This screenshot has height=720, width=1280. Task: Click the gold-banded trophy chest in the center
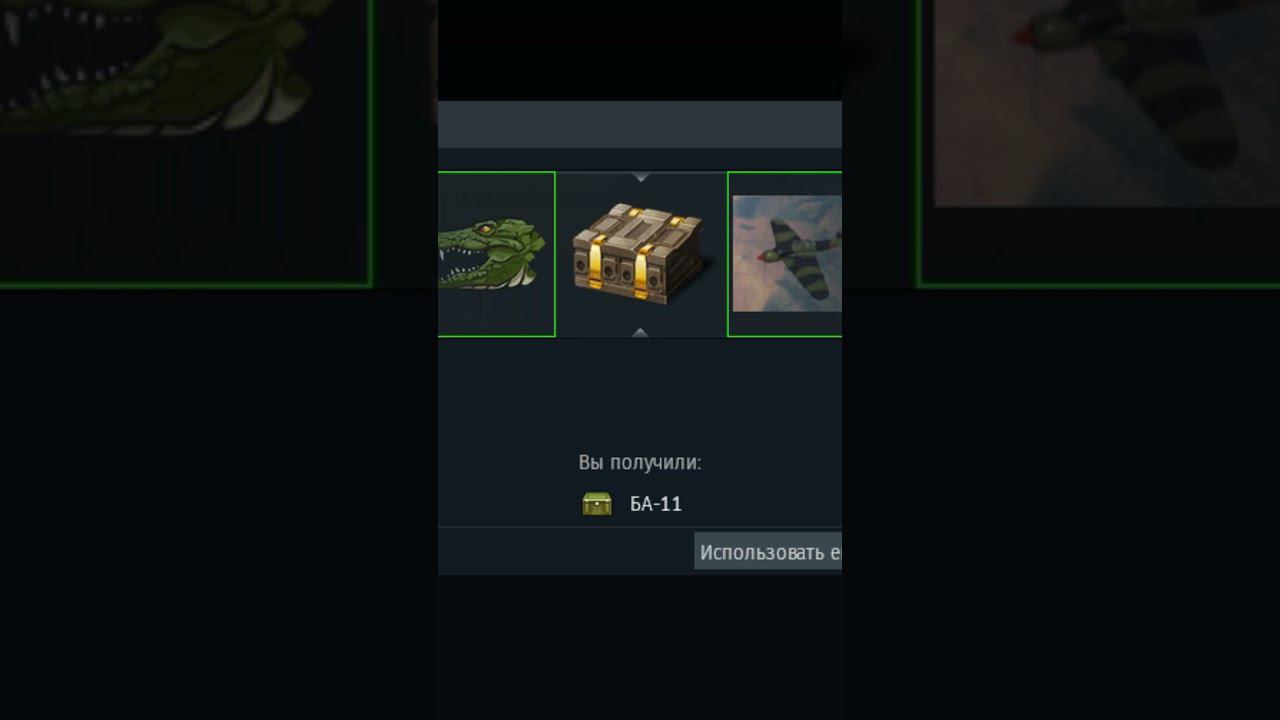(641, 254)
